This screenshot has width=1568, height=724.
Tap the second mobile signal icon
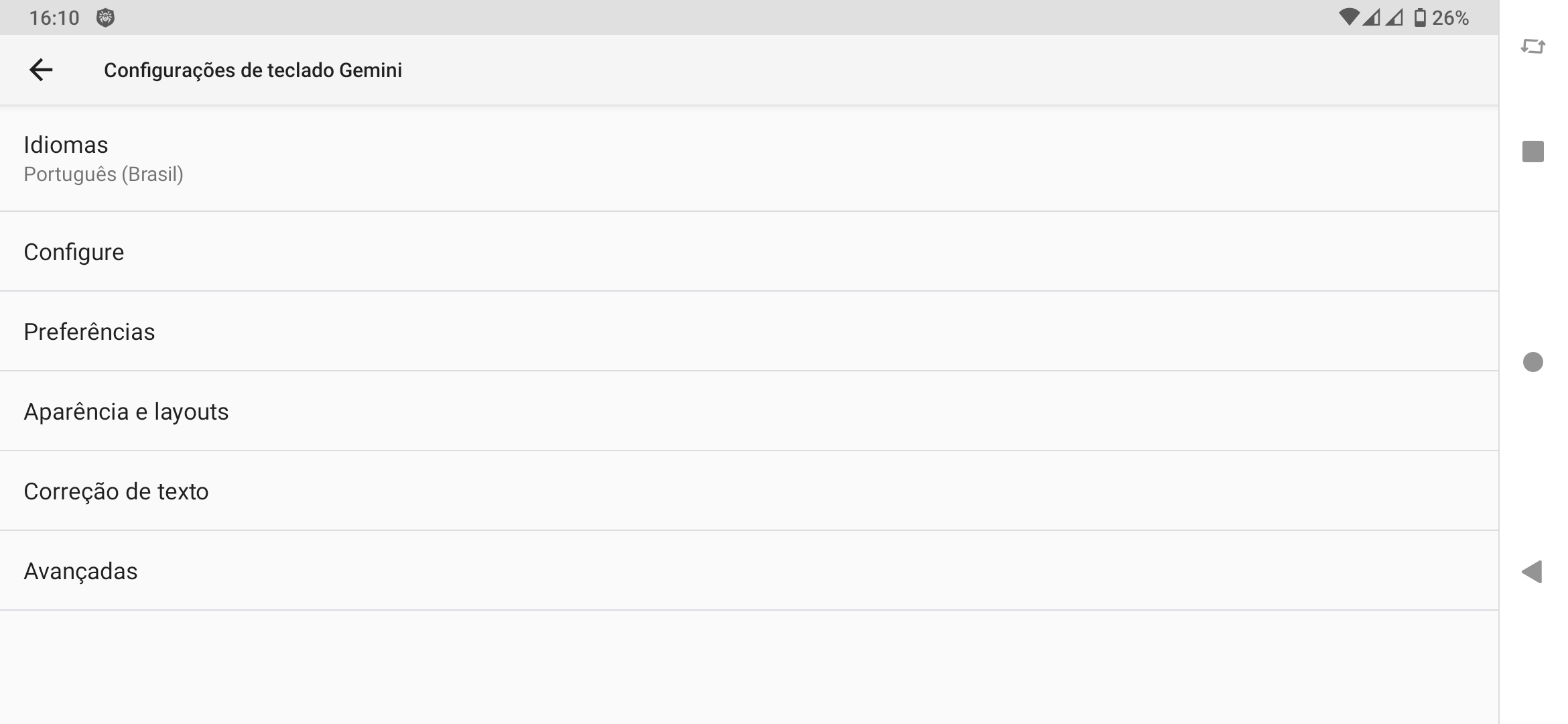(x=1394, y=17)
